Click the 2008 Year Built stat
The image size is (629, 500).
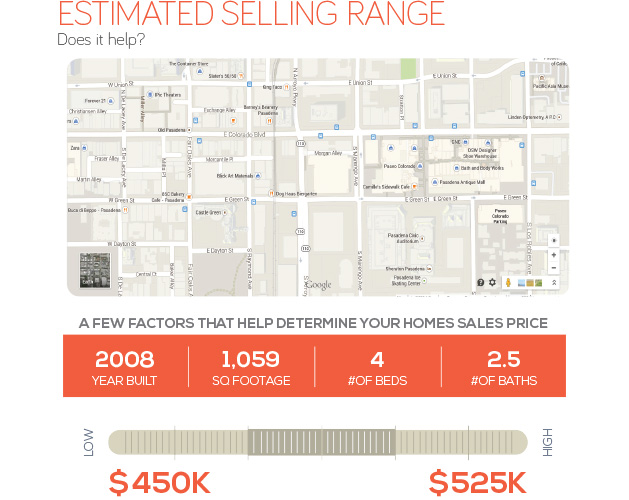(125, 367)
